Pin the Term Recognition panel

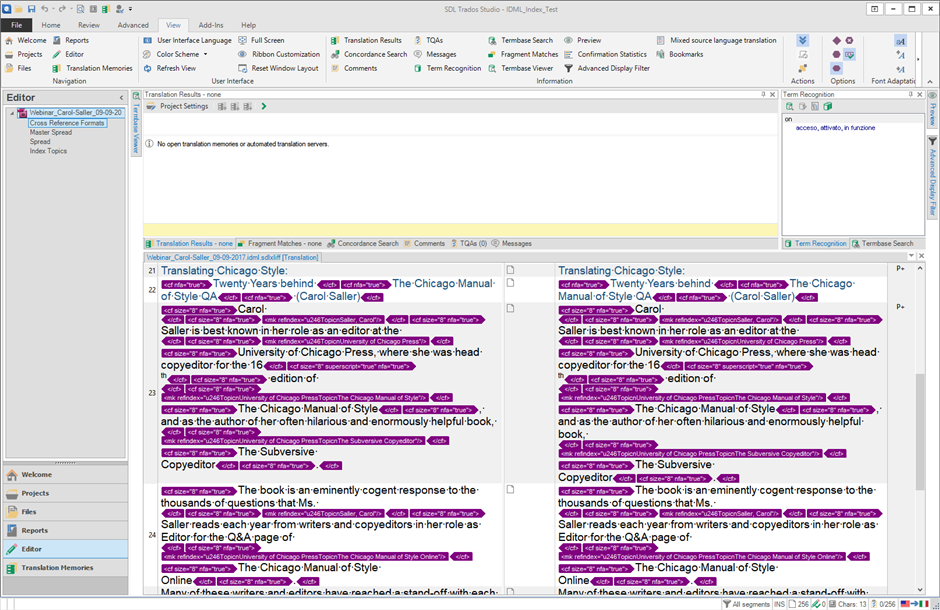pos(910,95)
